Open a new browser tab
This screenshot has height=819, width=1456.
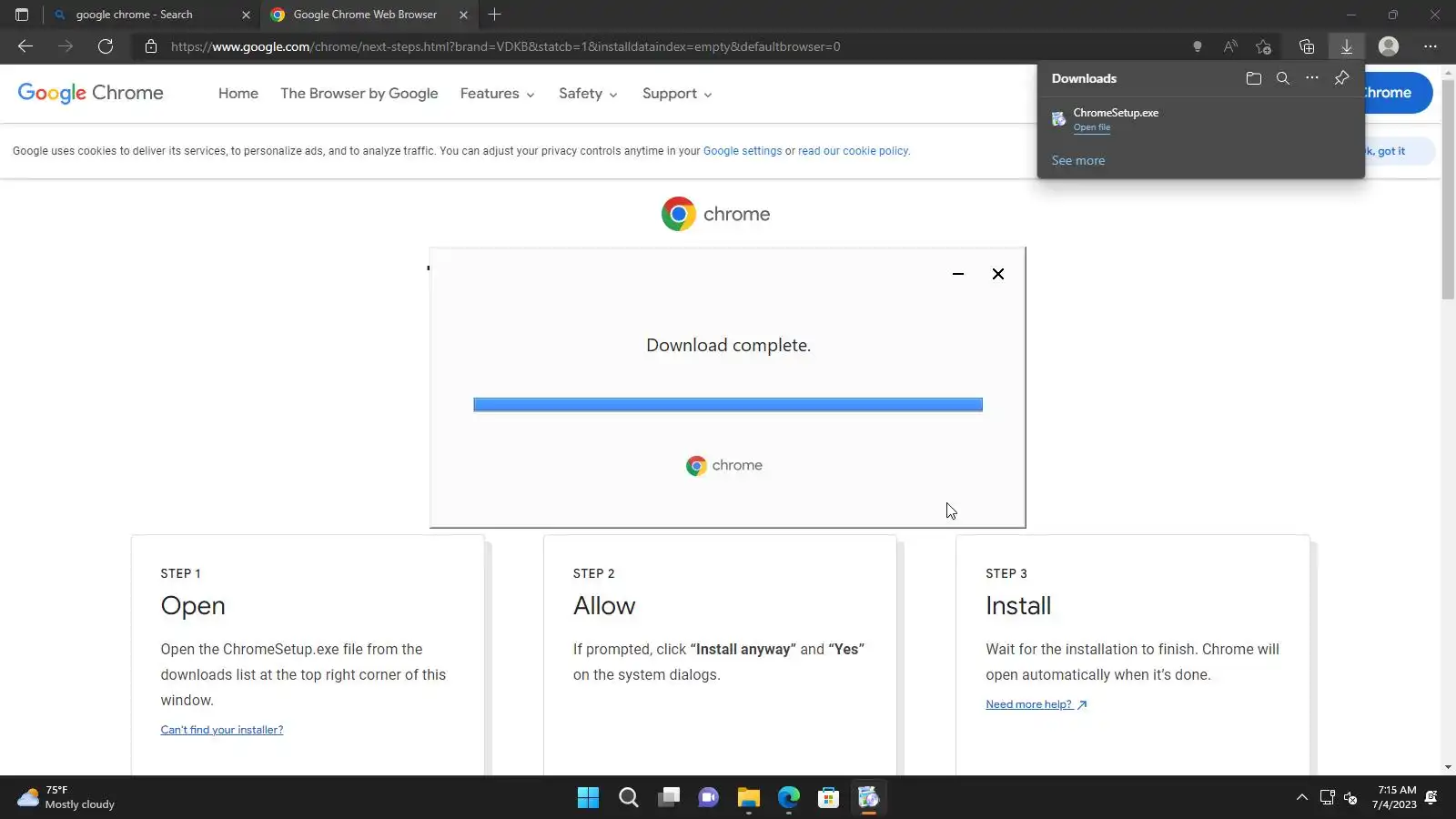[495, 15]
